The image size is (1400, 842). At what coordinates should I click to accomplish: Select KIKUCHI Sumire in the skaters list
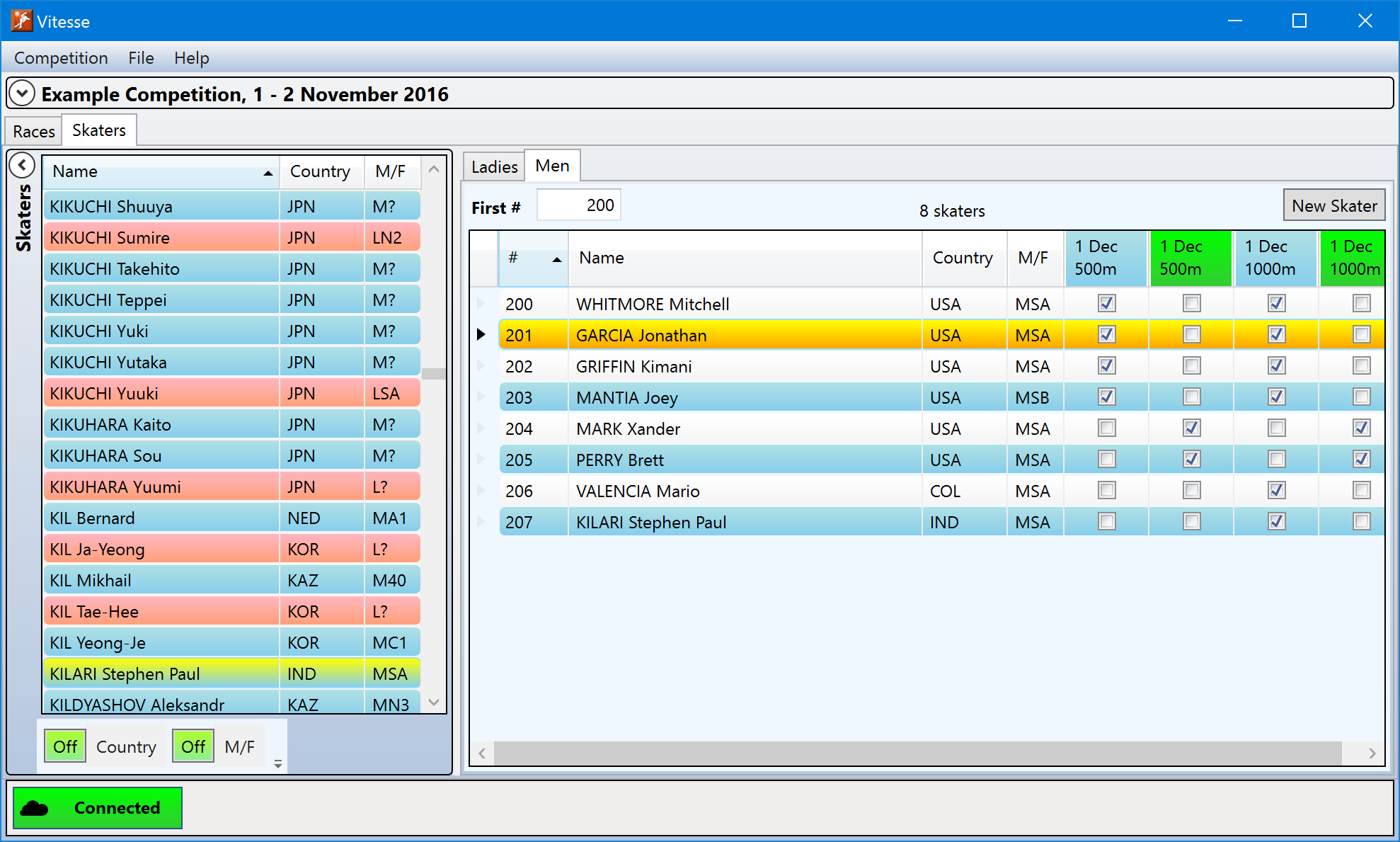[x=232, y=238]
